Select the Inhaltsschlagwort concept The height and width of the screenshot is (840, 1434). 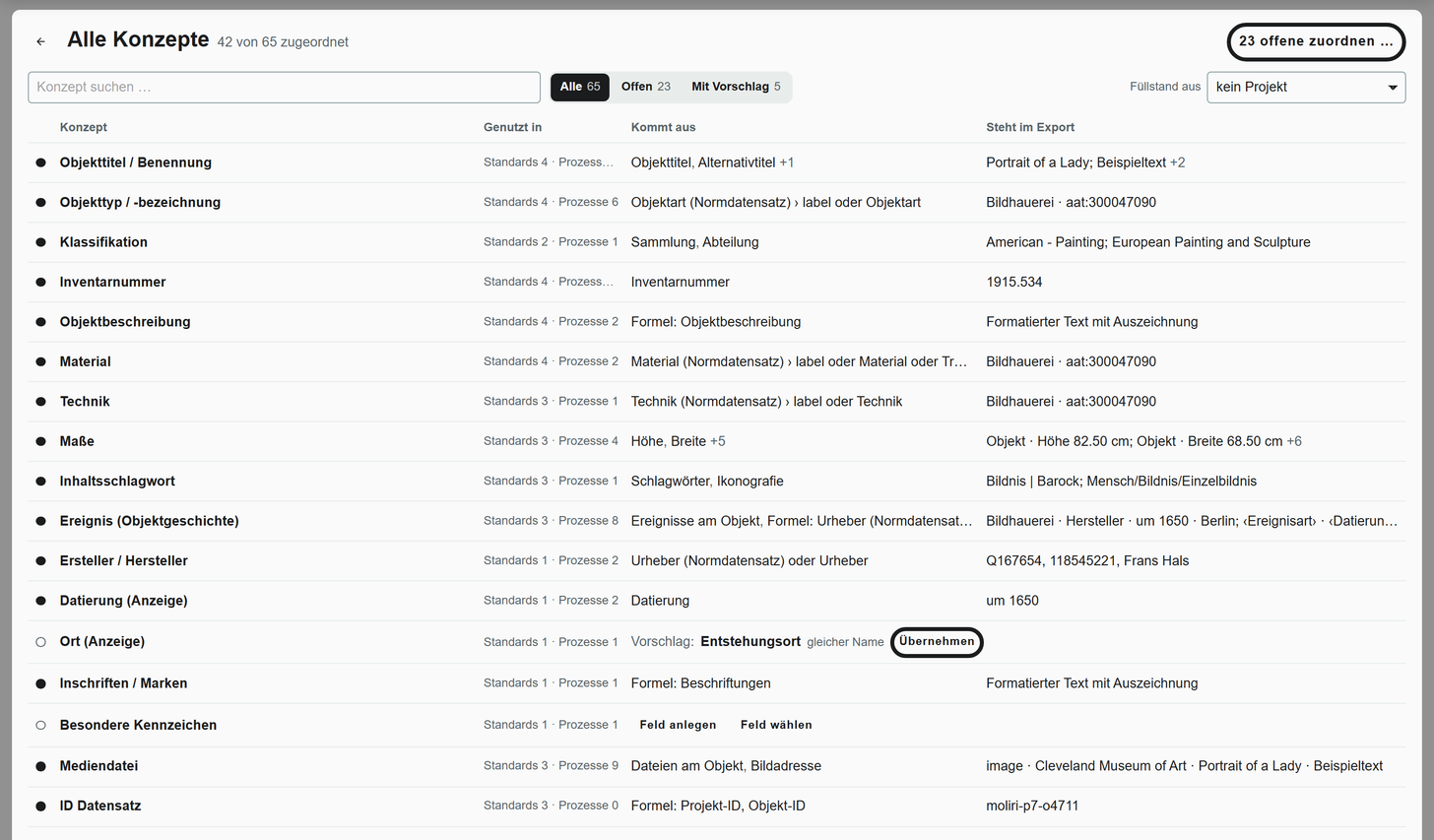117,482
